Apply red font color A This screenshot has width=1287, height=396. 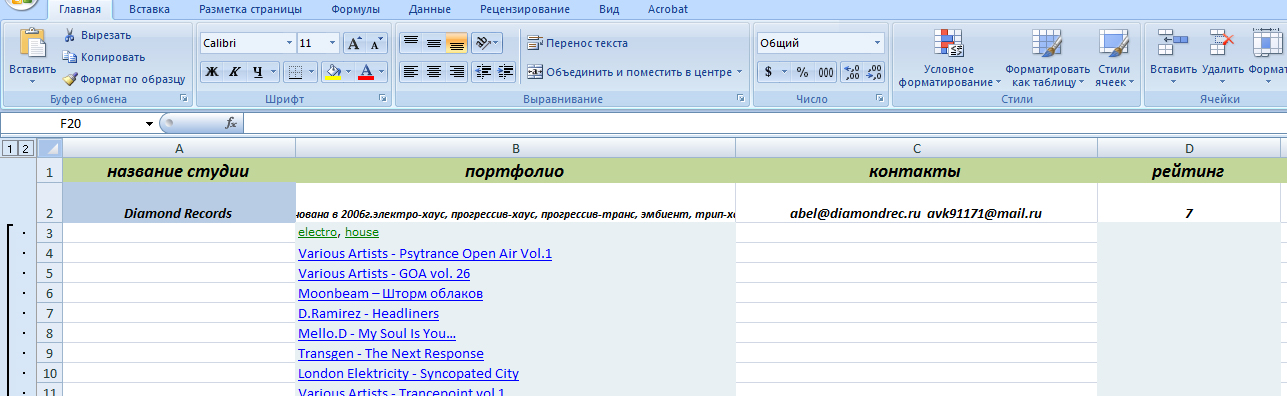[x=366, y=72]
